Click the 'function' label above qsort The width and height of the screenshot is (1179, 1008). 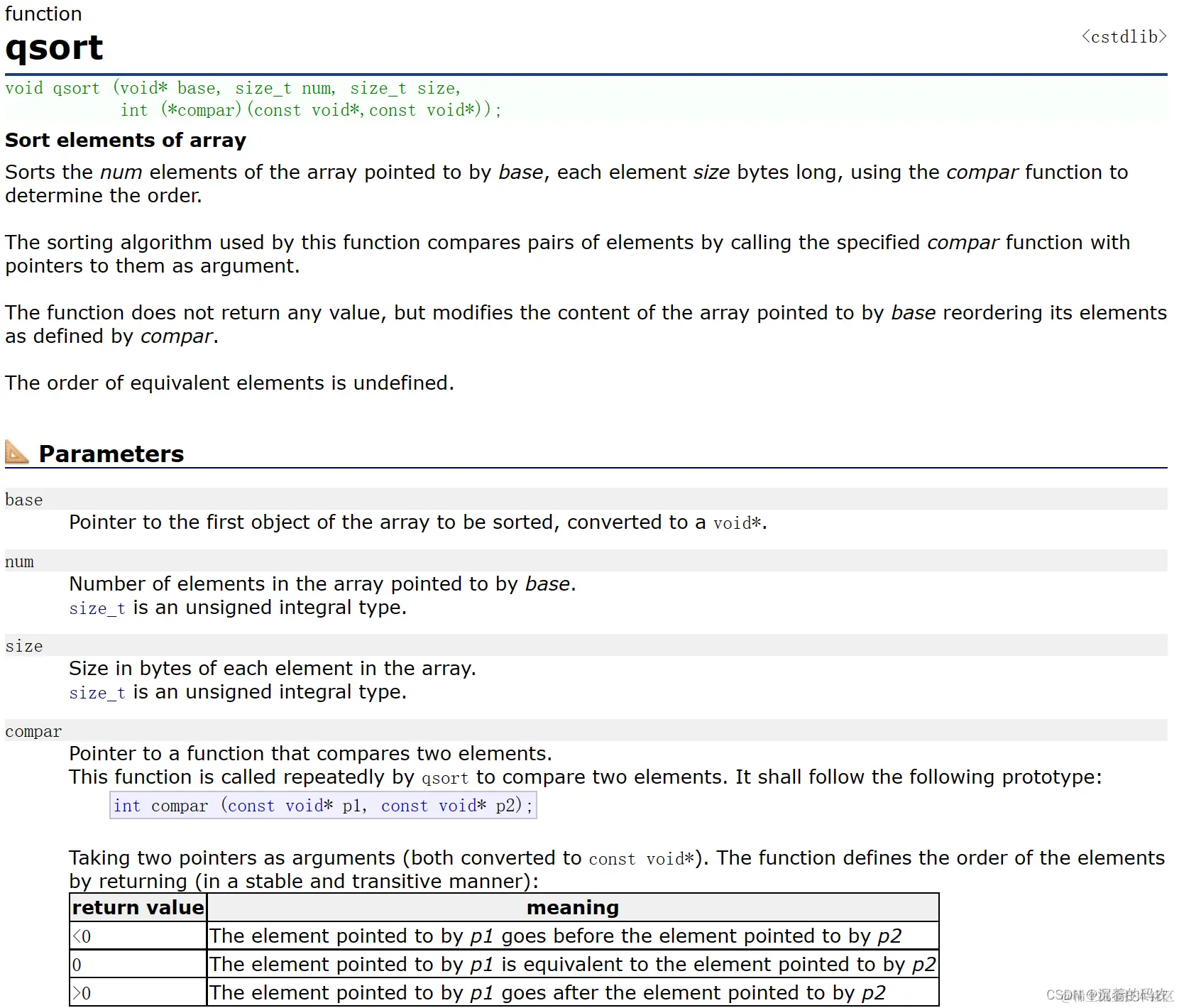coord(43,13)
